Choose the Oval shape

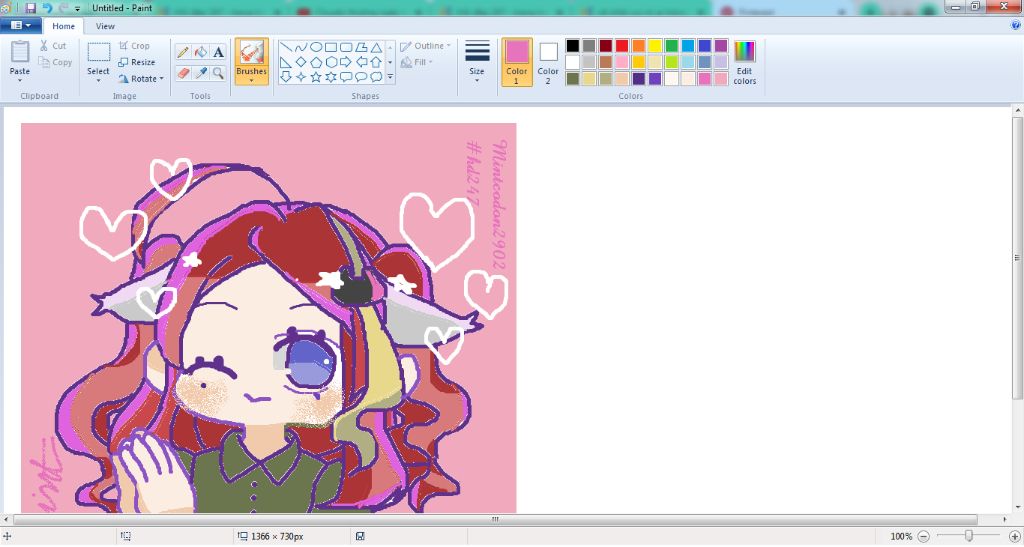(x=315, y=48)
